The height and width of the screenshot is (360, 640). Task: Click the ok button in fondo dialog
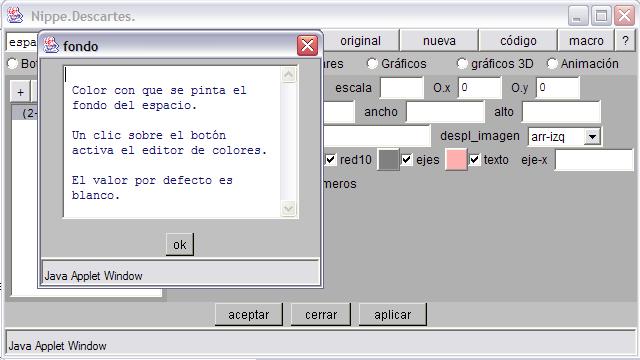click(180, 244)
